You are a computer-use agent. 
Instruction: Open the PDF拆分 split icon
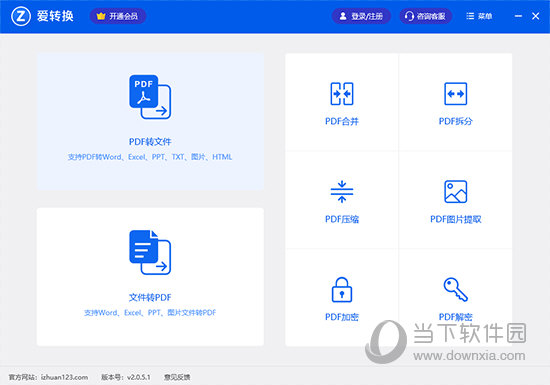456,94
